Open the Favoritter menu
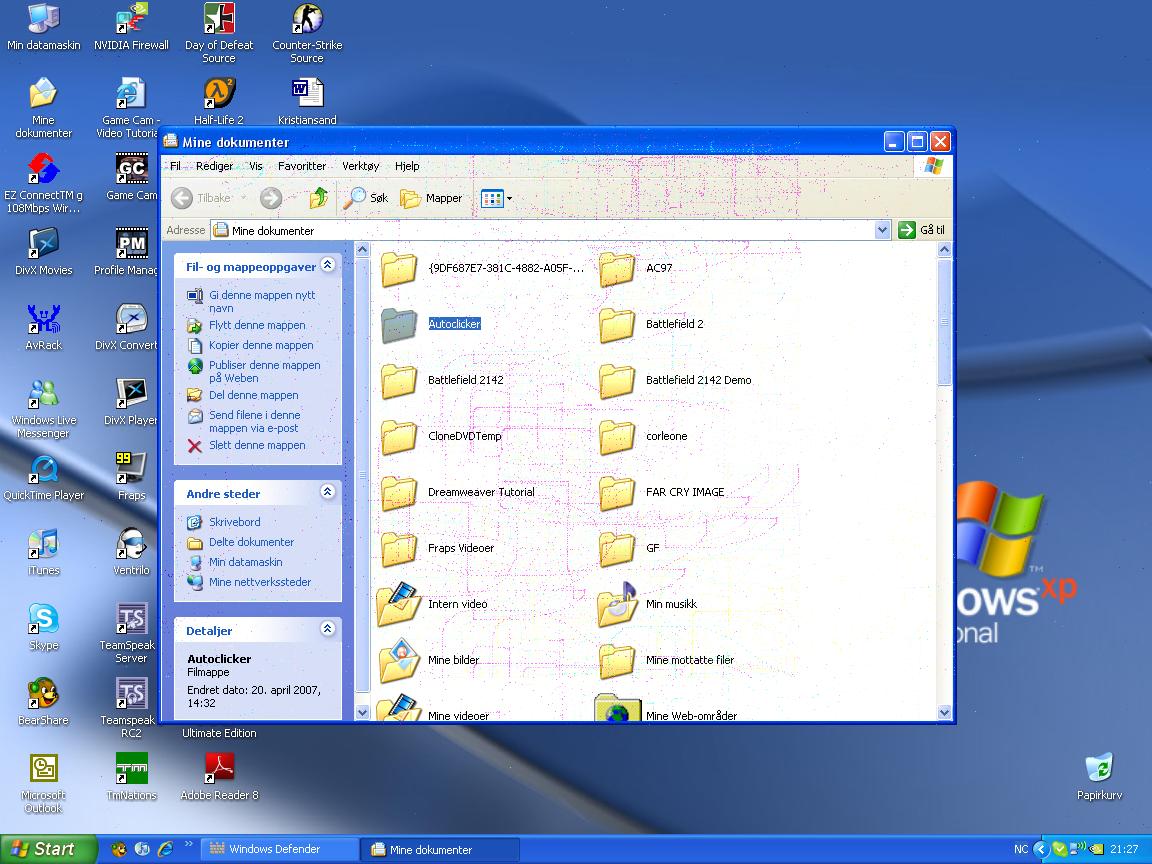The height and width of the screenshot is (864, 1152). click(x=302, y=166)
